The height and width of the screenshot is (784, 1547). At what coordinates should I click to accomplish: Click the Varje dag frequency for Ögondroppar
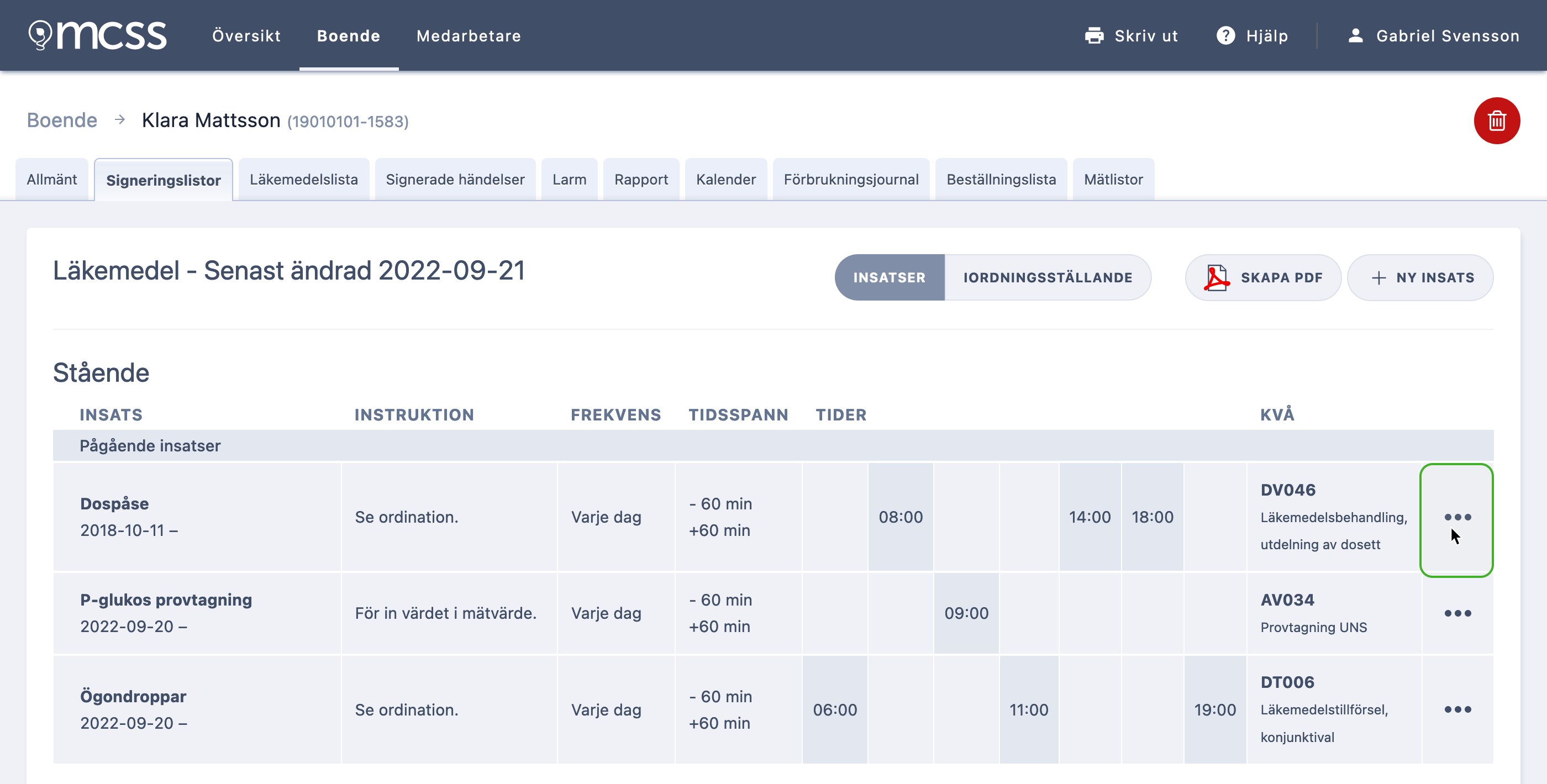pyautogui.click(x=606, y=709)
